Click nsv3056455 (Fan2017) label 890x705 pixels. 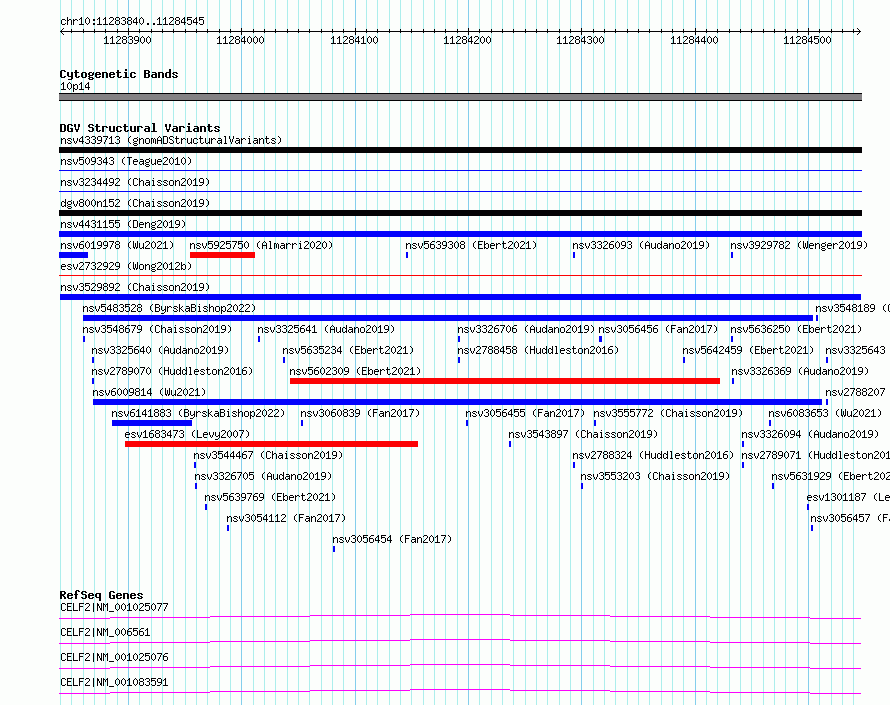(x=525, y=413)
